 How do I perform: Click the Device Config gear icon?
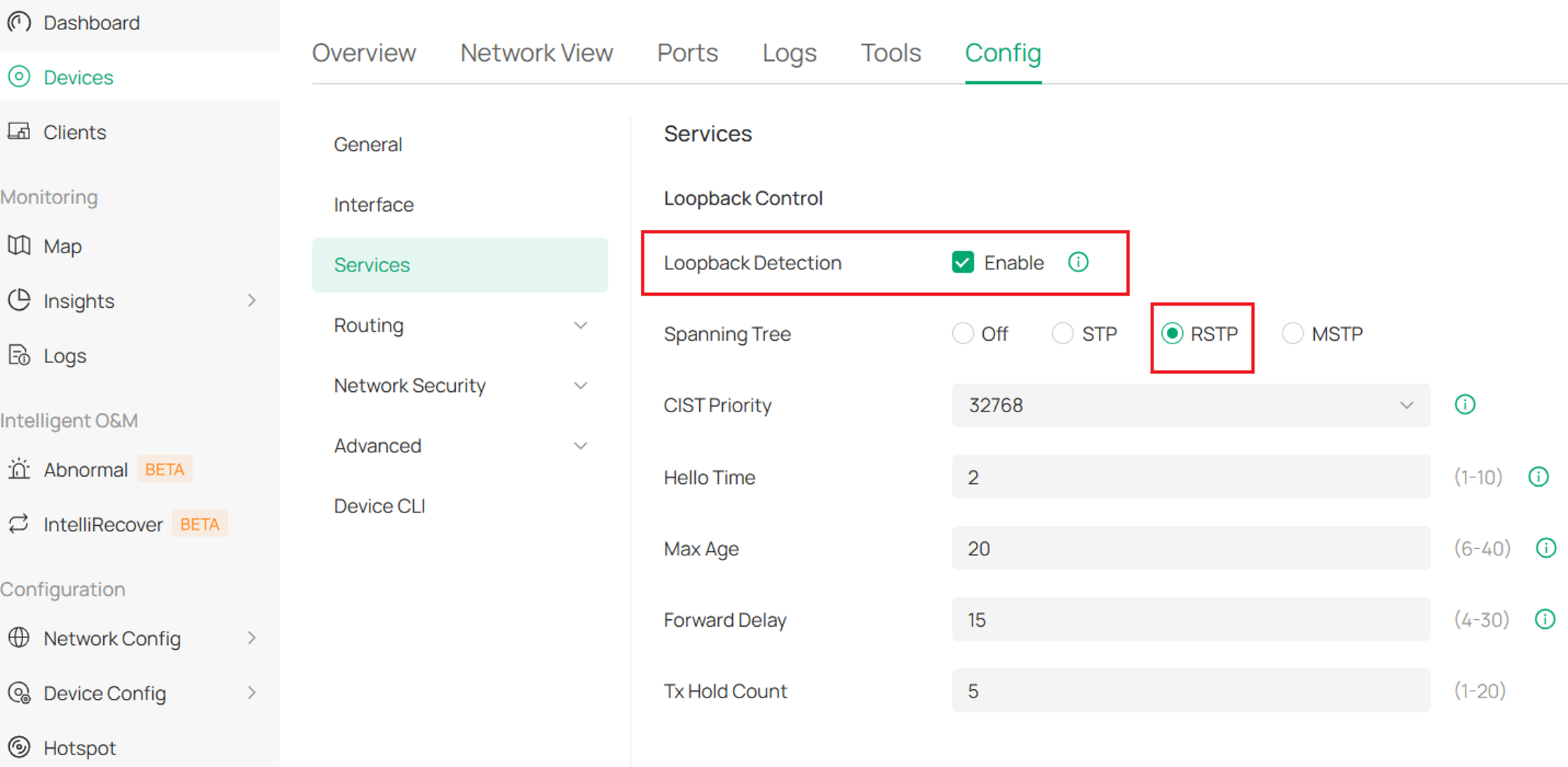pyautogui.click(x=19, y=693)
